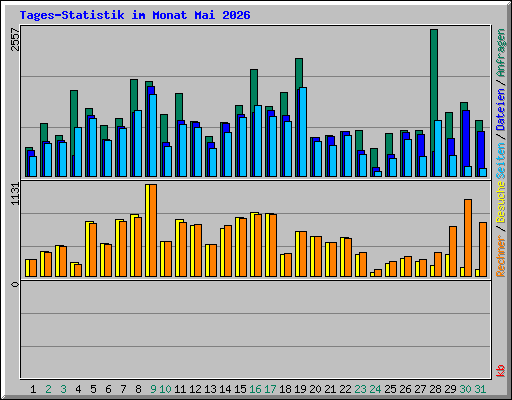Screen dimensions: 512x400
Task: Click the day 16 label on the axis
Action: coord(255,389)
